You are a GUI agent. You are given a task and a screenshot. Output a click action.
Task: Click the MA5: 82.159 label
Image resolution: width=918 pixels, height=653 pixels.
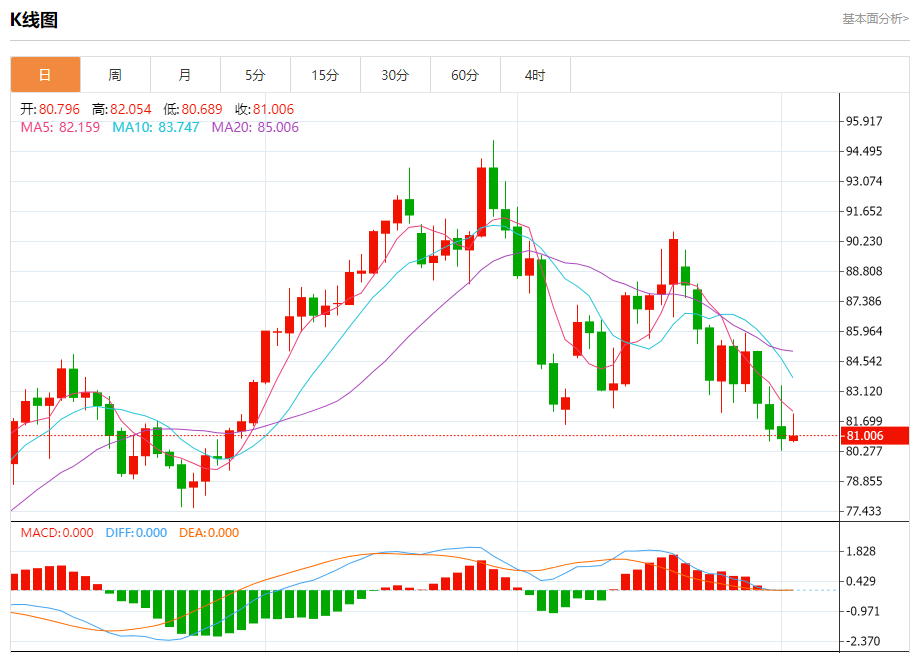pos(60,127)
